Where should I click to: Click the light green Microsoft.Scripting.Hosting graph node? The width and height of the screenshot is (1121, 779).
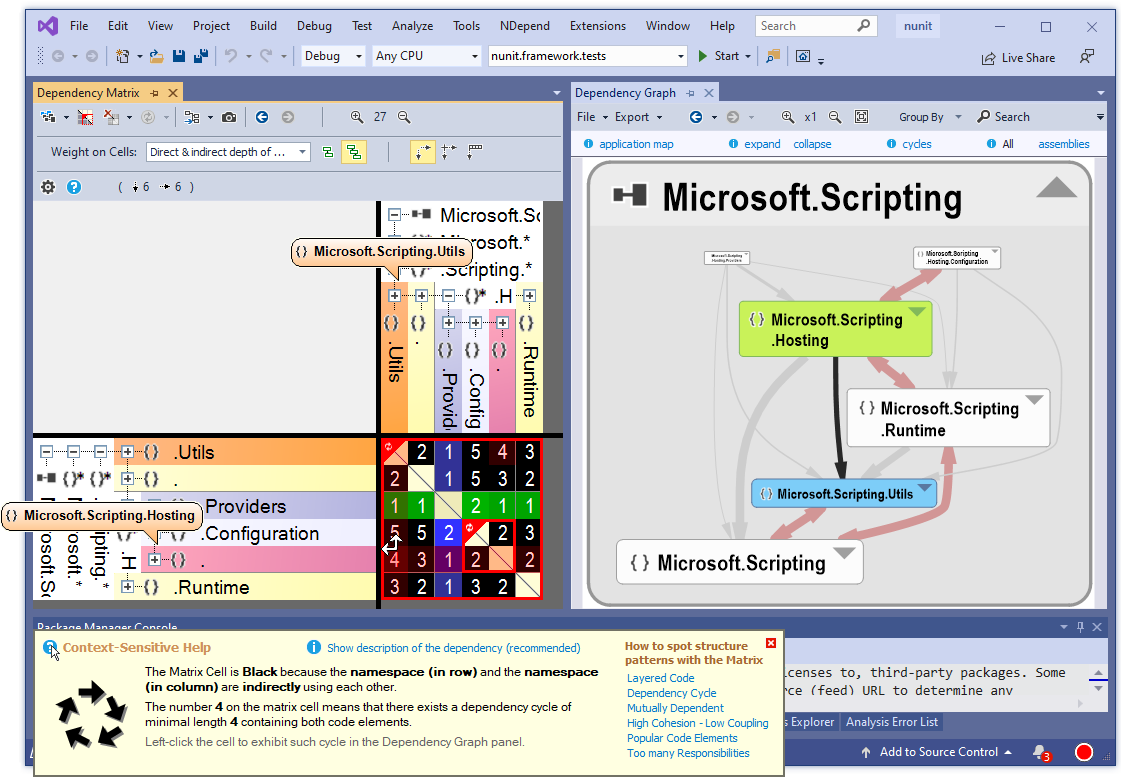click(x=835, y=329)
